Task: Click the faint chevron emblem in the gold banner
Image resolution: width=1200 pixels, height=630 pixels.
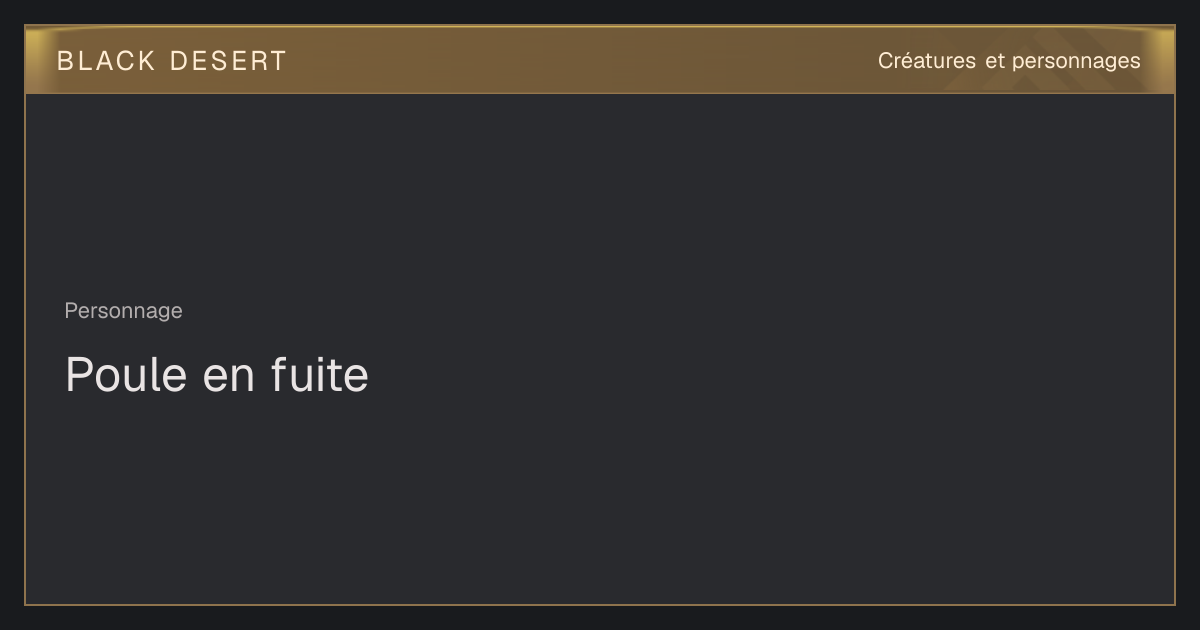Action: [1010, 75]
